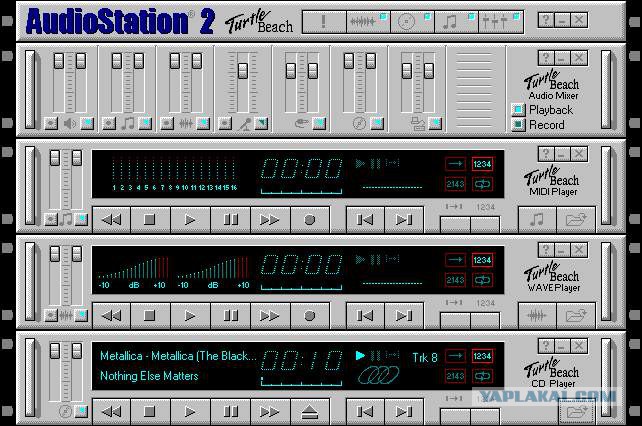This screenshot has height=426, width=642.
Task: Skip to the next track in the MIDI Player
Action: point(404,220)
